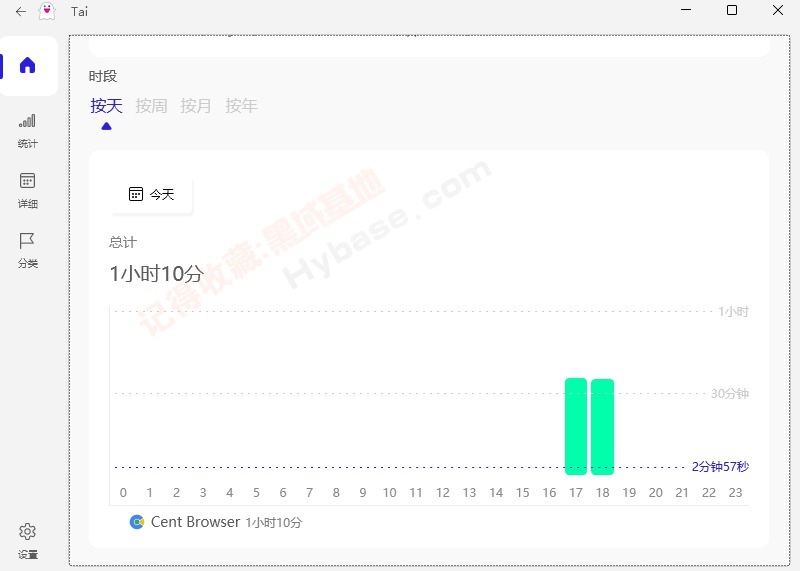Click the hour 23 axis label

735,492
